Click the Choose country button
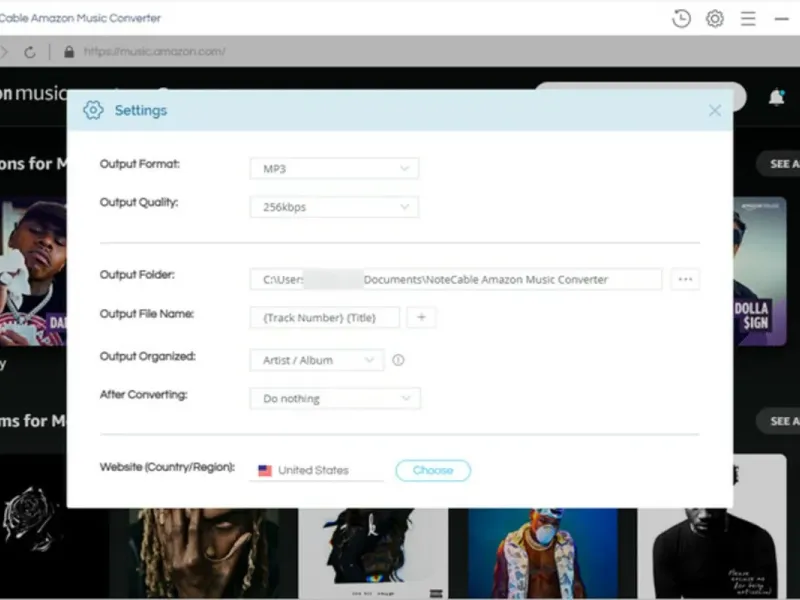 pyautogui.click(x=433, y=470)
